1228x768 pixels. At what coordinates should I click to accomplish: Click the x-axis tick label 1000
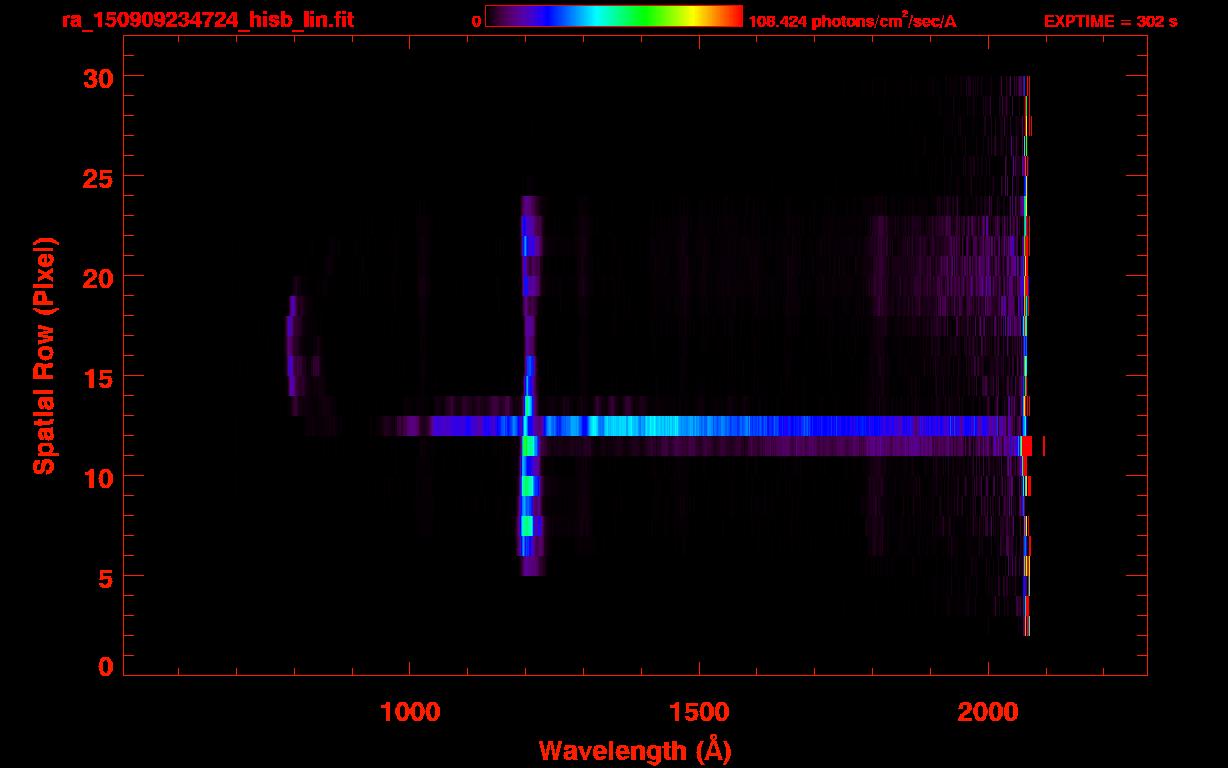pyautogui.click(x=410, y=712)
